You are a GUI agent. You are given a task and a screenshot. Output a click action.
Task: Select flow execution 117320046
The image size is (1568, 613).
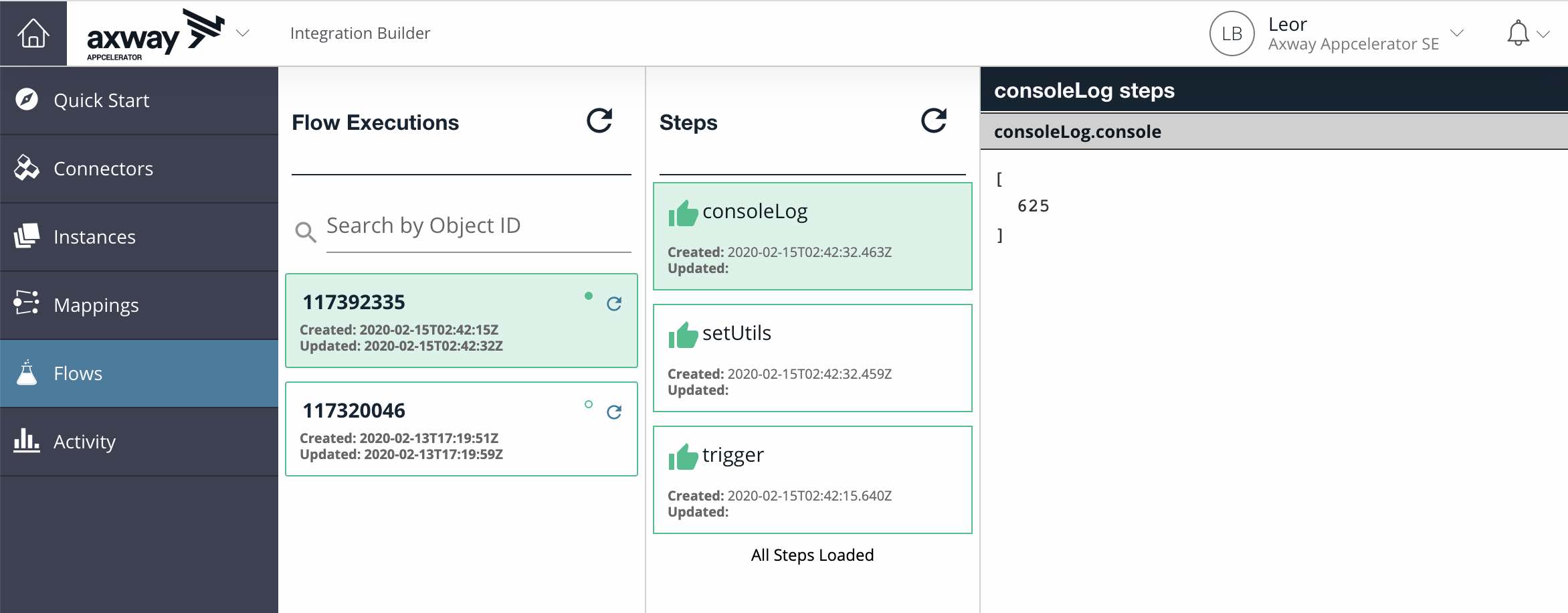(462, 429)
